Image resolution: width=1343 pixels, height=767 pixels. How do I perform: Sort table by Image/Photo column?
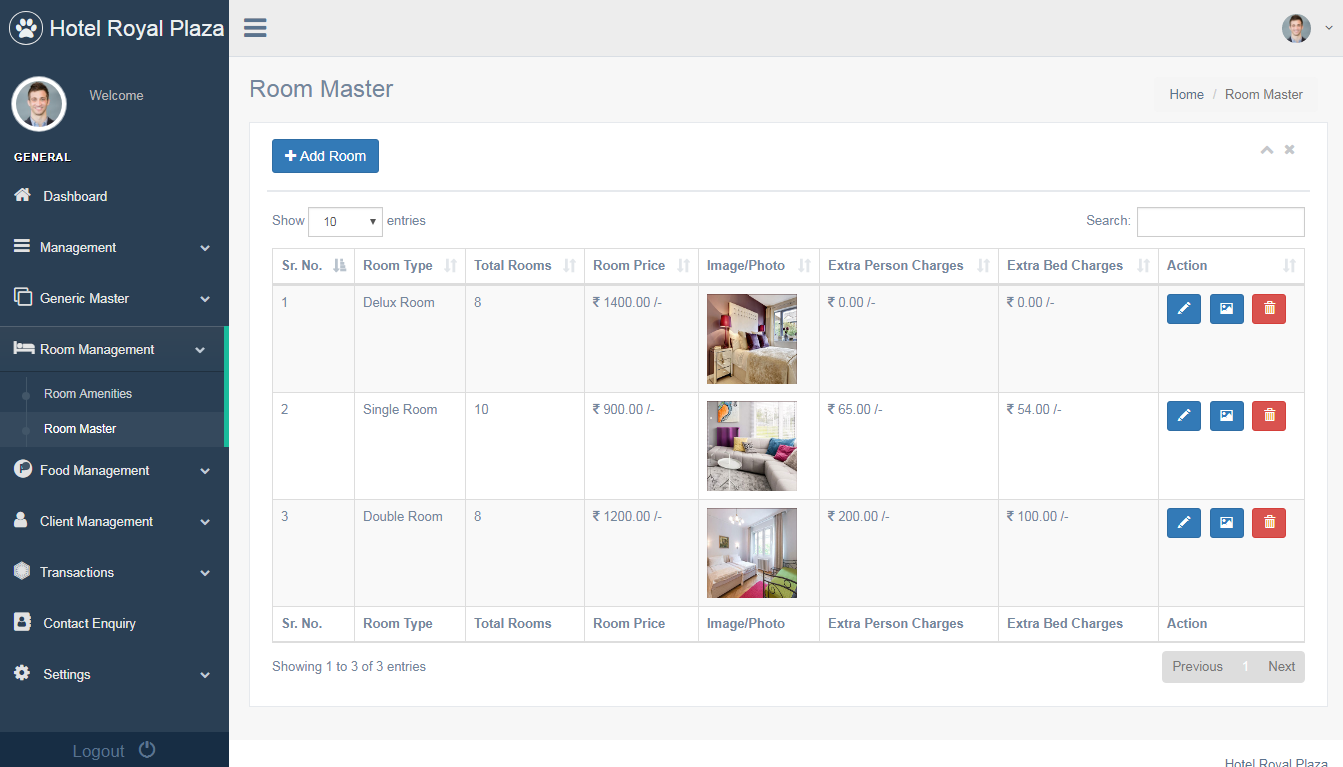[759, 266]
